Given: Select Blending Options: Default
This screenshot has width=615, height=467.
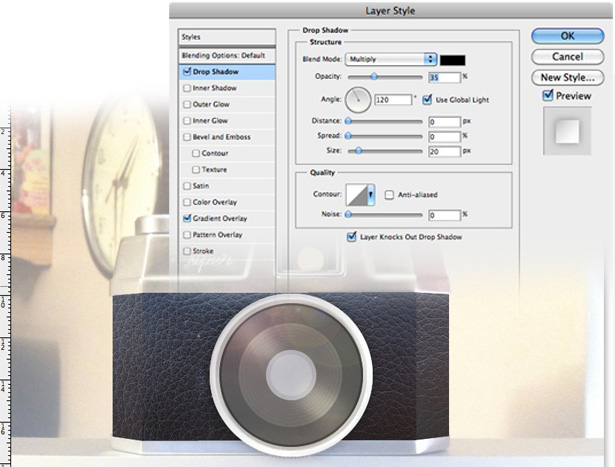Looking at the screenshot, I should (x=227, y=55).
